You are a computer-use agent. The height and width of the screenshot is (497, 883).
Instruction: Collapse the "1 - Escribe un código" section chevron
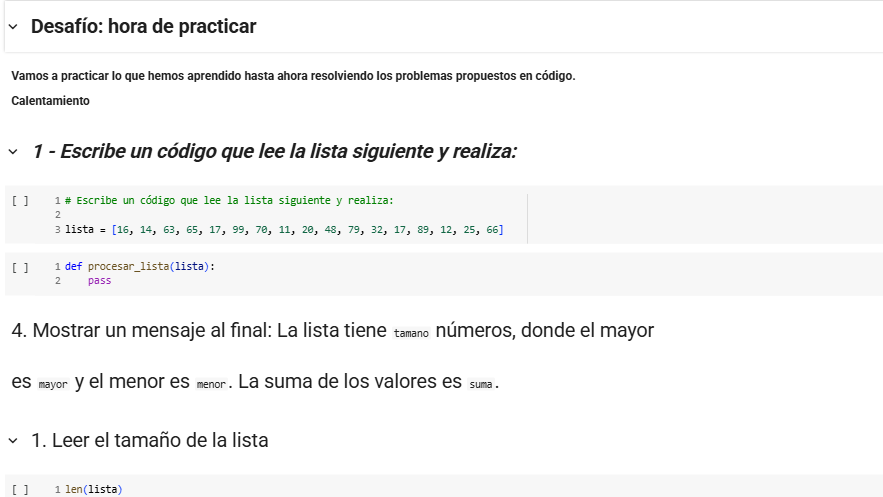(12, 152)
